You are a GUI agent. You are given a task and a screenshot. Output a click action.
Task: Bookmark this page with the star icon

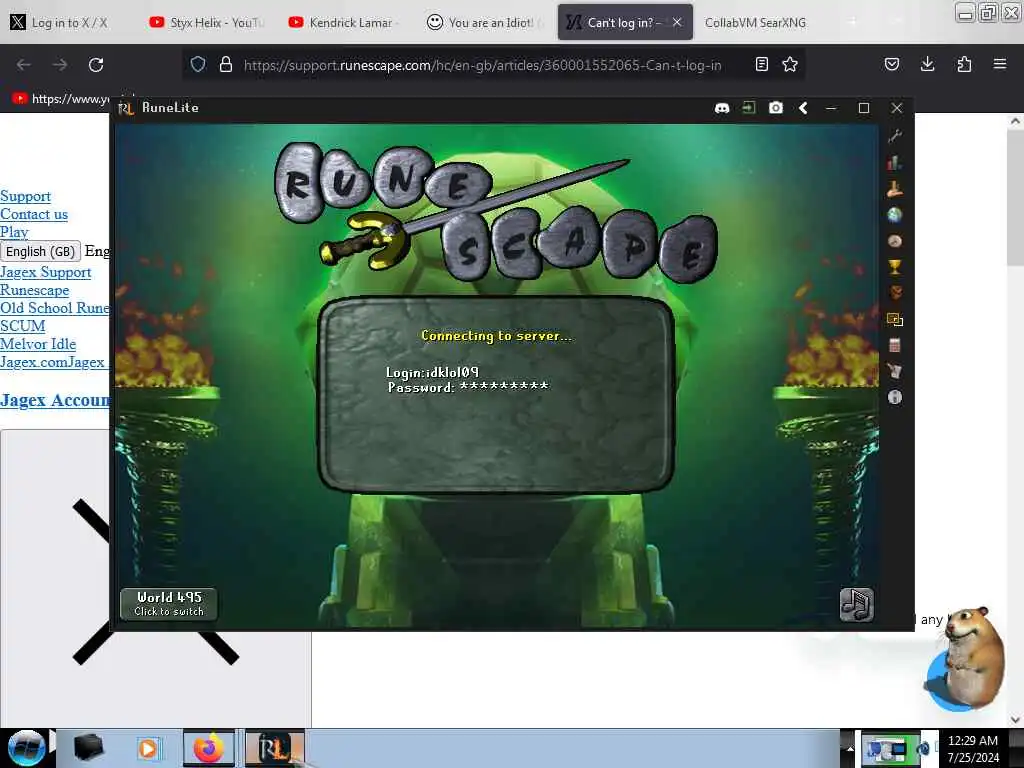pyautogui.click(x=790, y=64)
